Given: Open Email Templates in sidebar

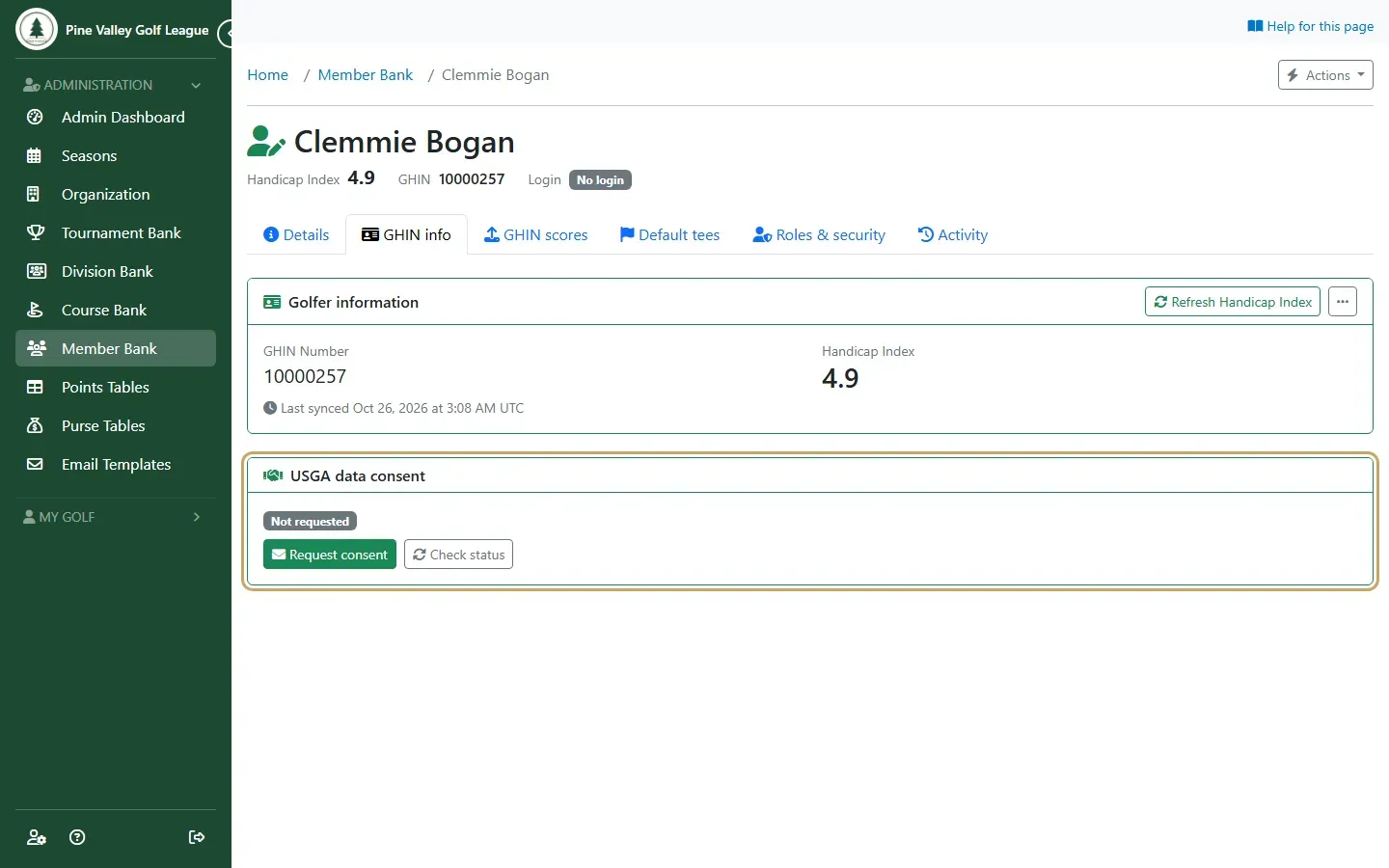Looking at the screenshot, I should tap(116, 464).
